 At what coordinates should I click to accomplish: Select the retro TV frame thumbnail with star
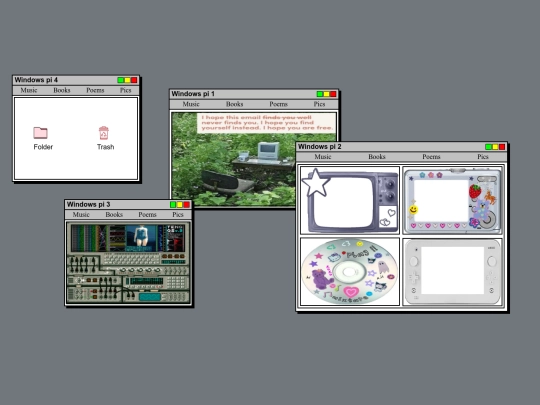tap(350, 200)
